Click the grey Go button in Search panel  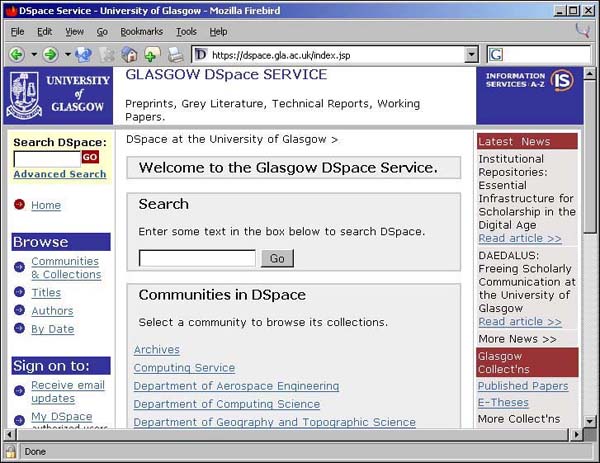click(277, 258)
